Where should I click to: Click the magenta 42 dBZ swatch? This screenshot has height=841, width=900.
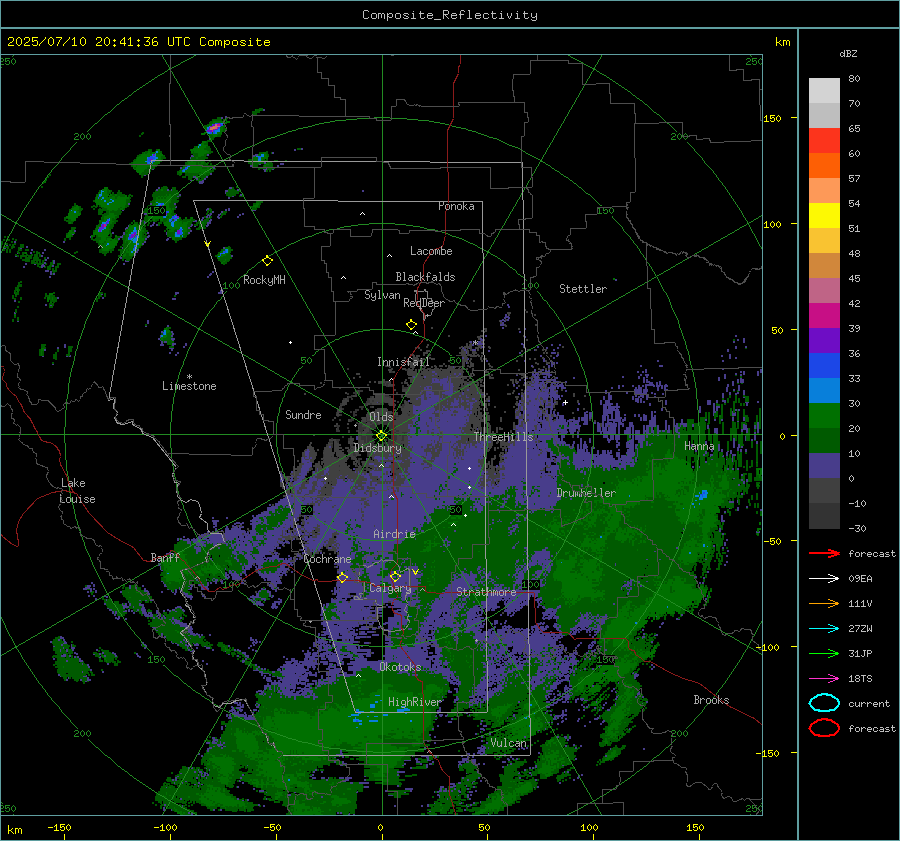[824, 315]
